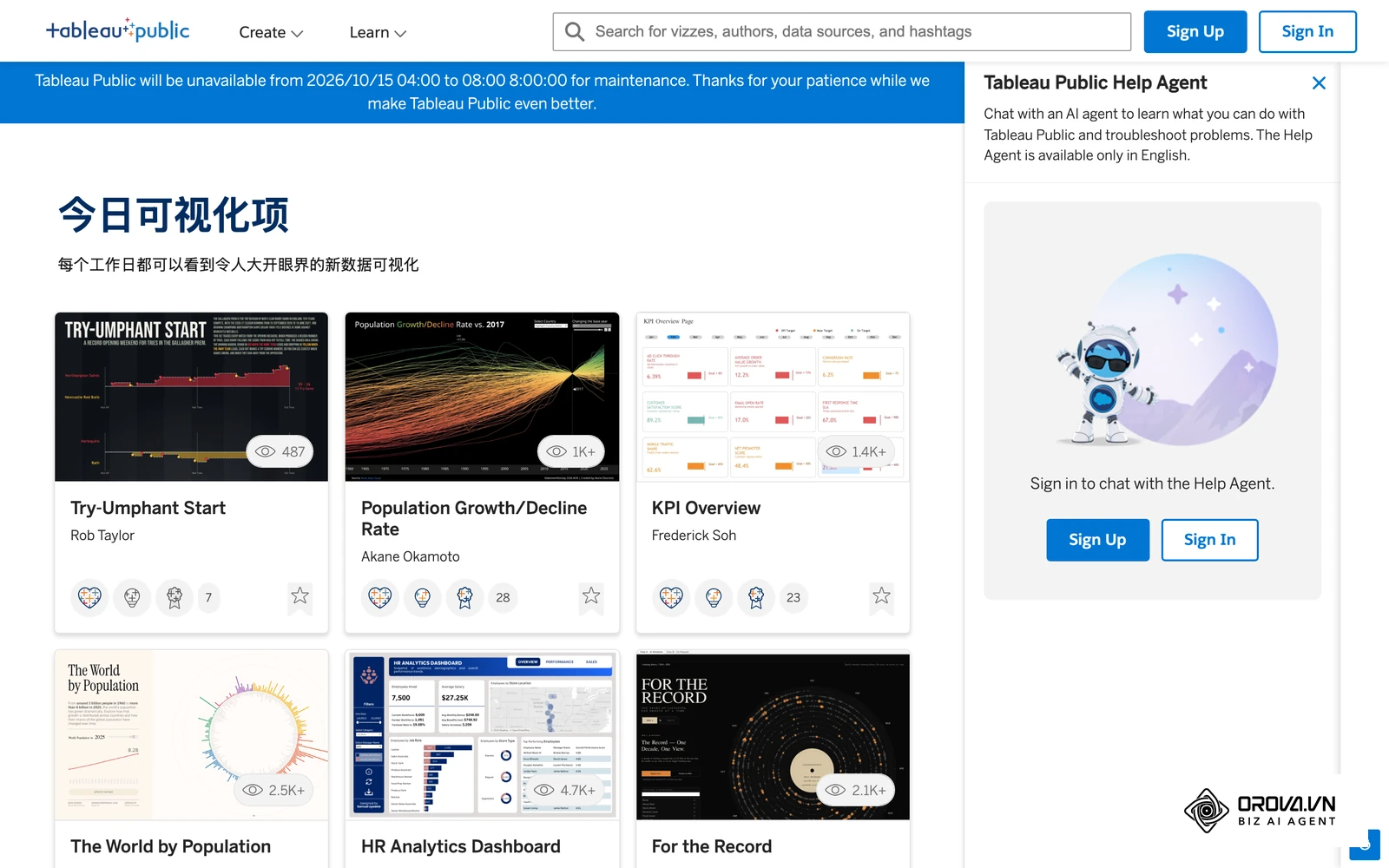Open the HR Analytics Dashboard thumbnail
Screen dimensions: 1389x868
[x=482, y=735]
